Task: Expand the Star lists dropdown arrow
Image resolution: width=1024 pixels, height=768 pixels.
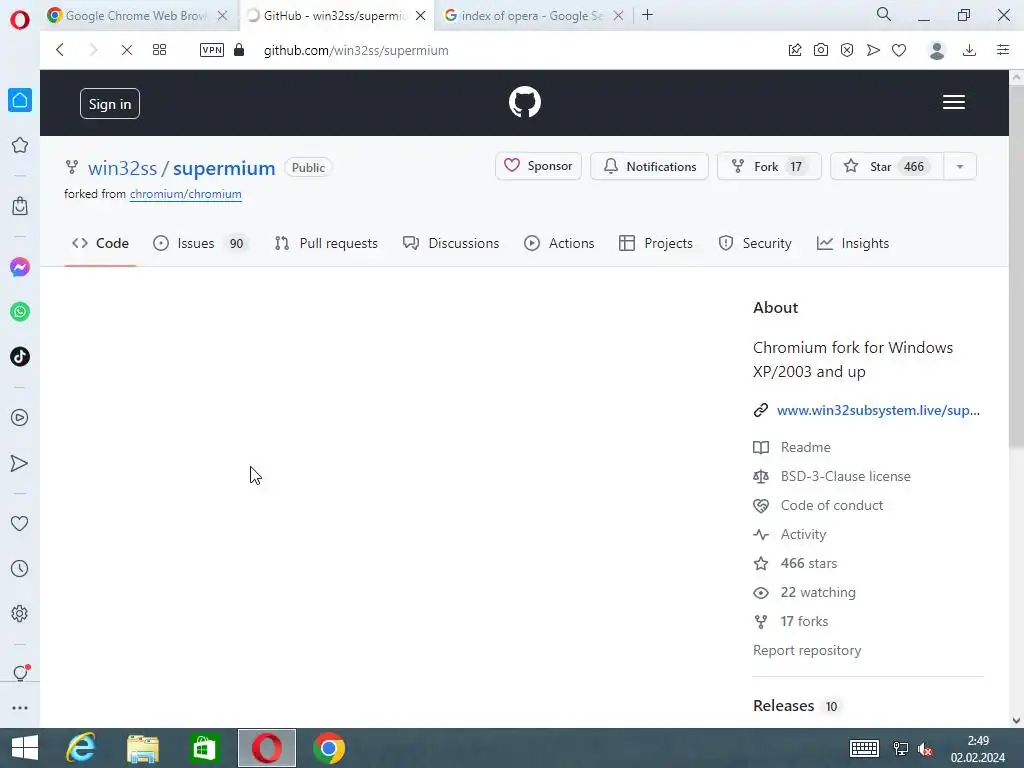Action: coord(960,166)
